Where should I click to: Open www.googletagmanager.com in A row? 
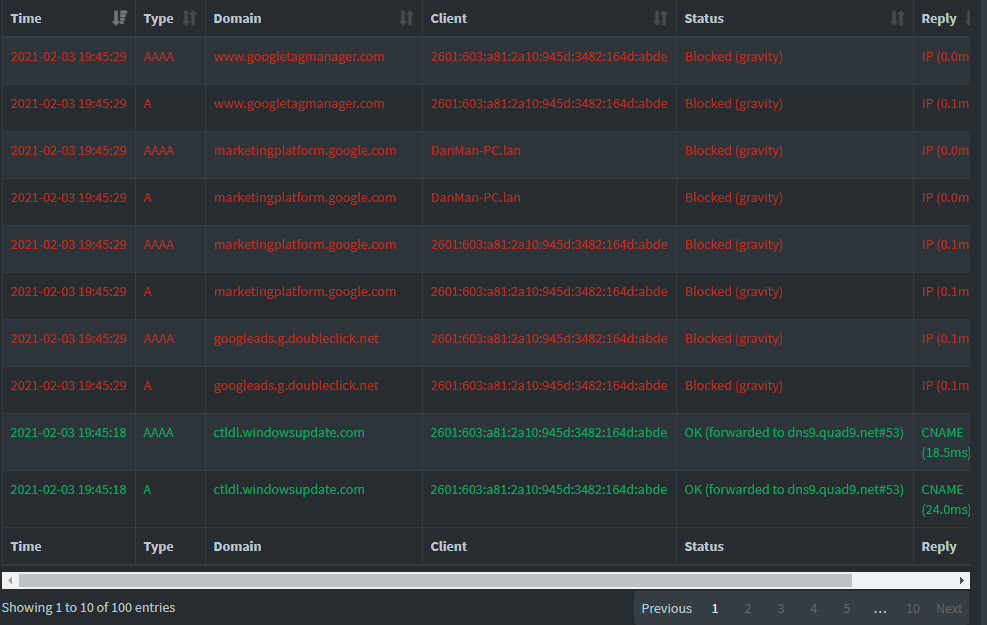click(299, 104)
